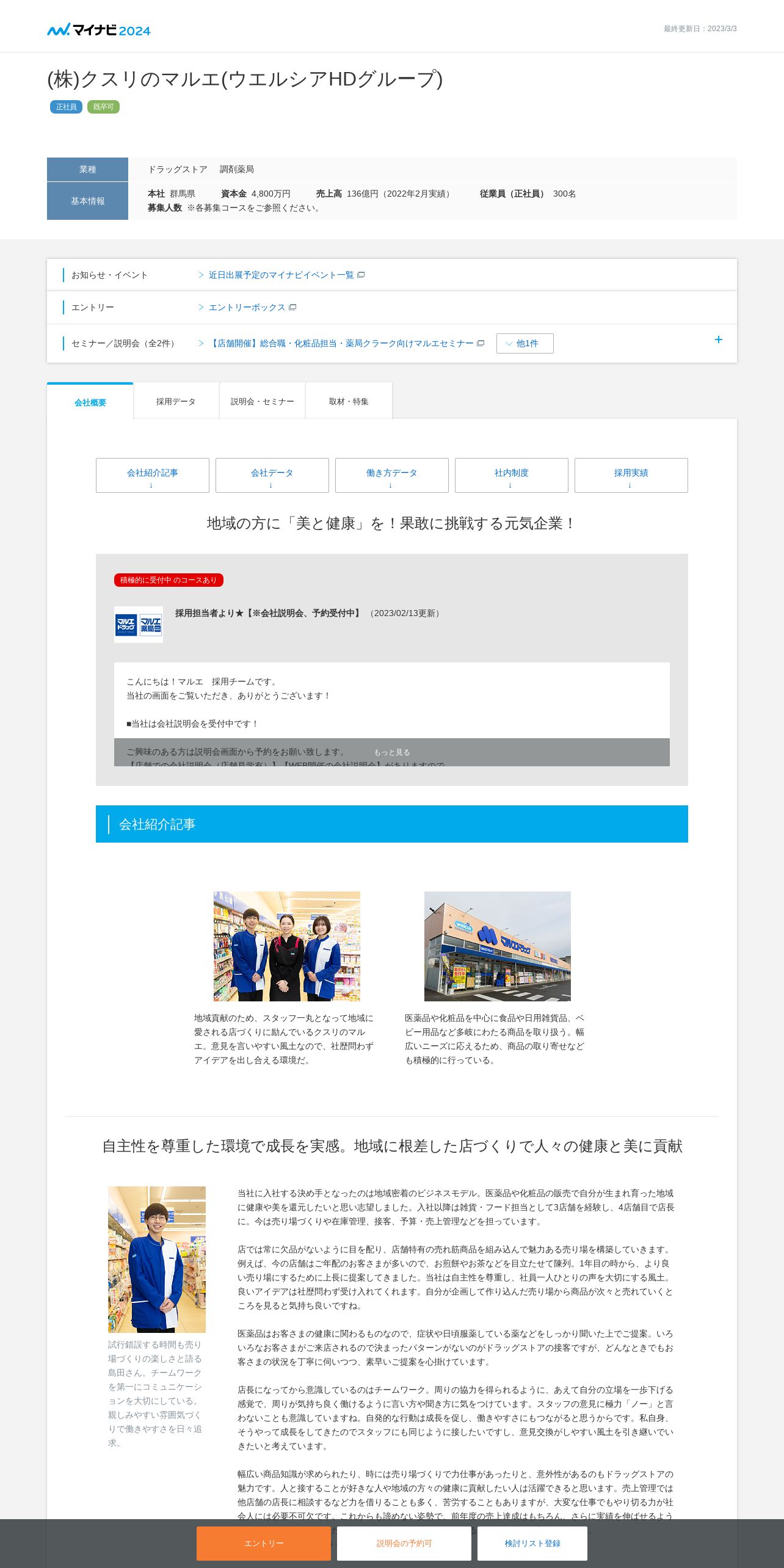Click the マイナビ2024 logo

pos(99,29)
